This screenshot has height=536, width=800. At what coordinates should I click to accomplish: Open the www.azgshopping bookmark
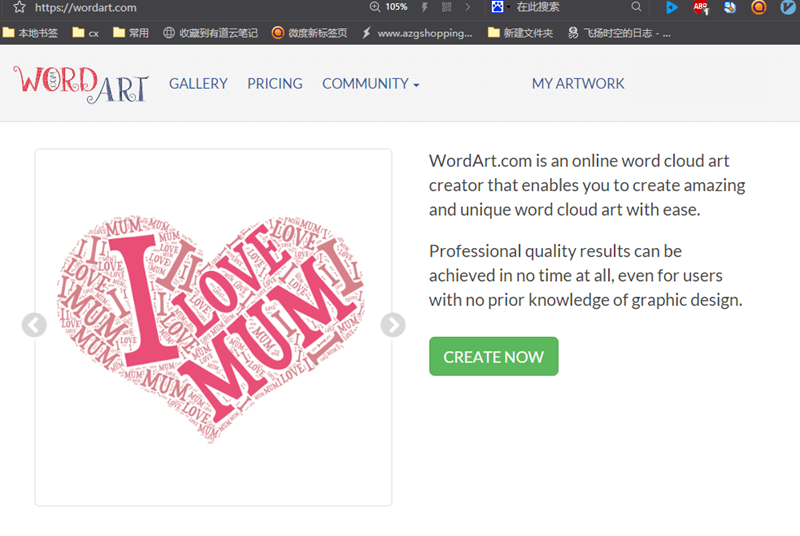click(417, 33)
